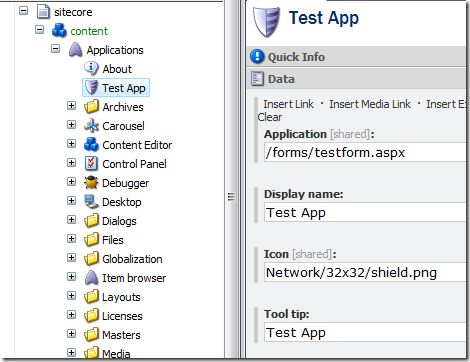The width and height of the screenshot is (470, 362).
Task: Click the Insert Media Link command
Action: point(370,104)
